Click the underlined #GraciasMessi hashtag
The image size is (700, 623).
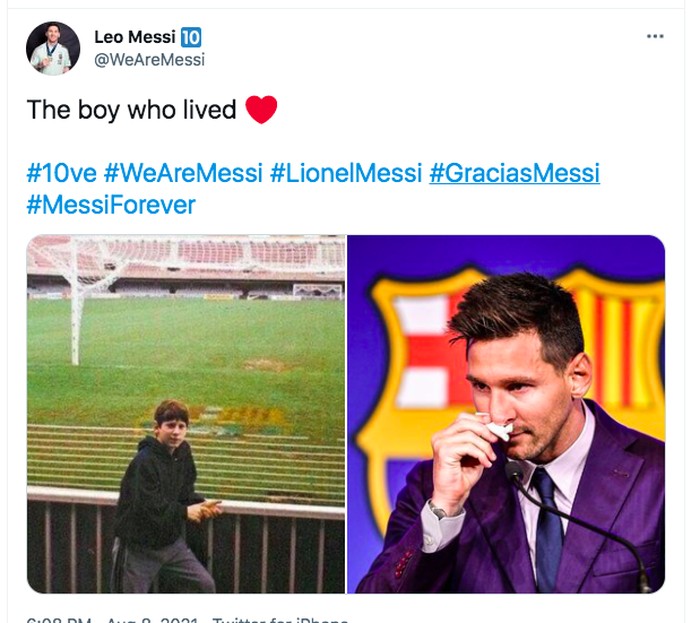pyautogui.click(x=514, y=173)
